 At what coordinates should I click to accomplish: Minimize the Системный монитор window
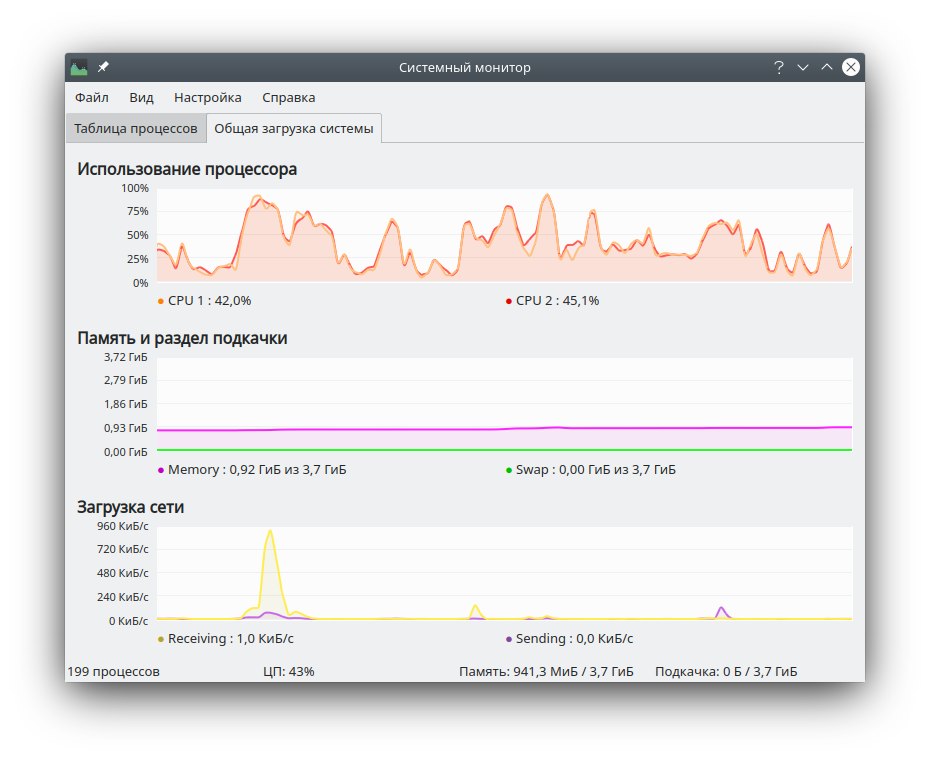click(x=802, y=68)
